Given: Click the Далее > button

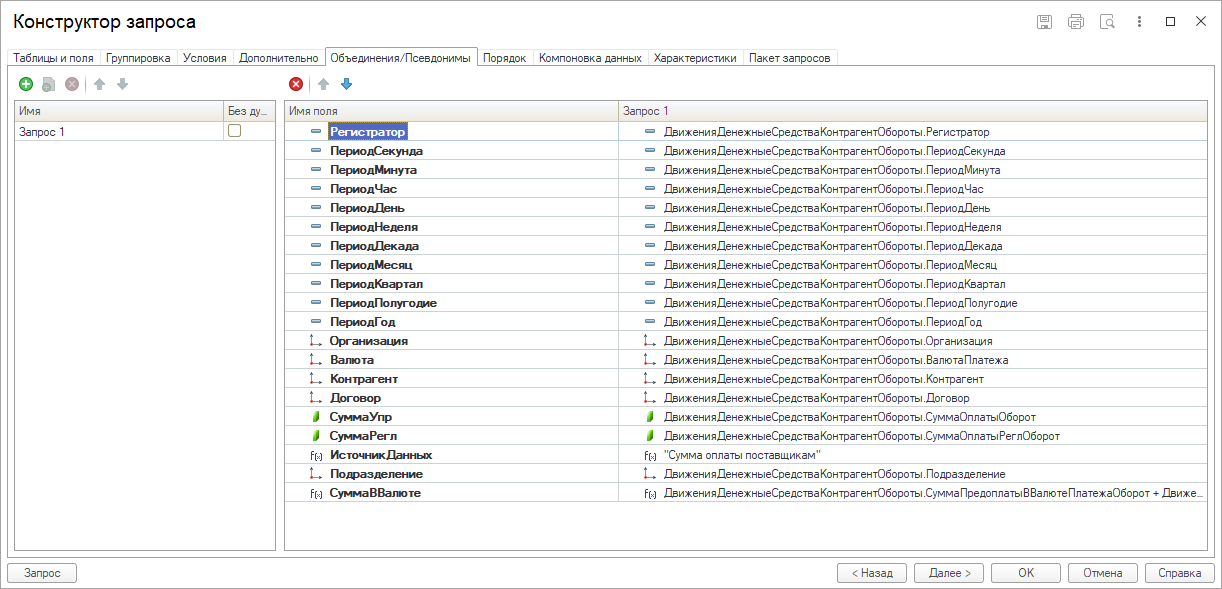Looking at the screenshot, I should (x=949, y=573).
